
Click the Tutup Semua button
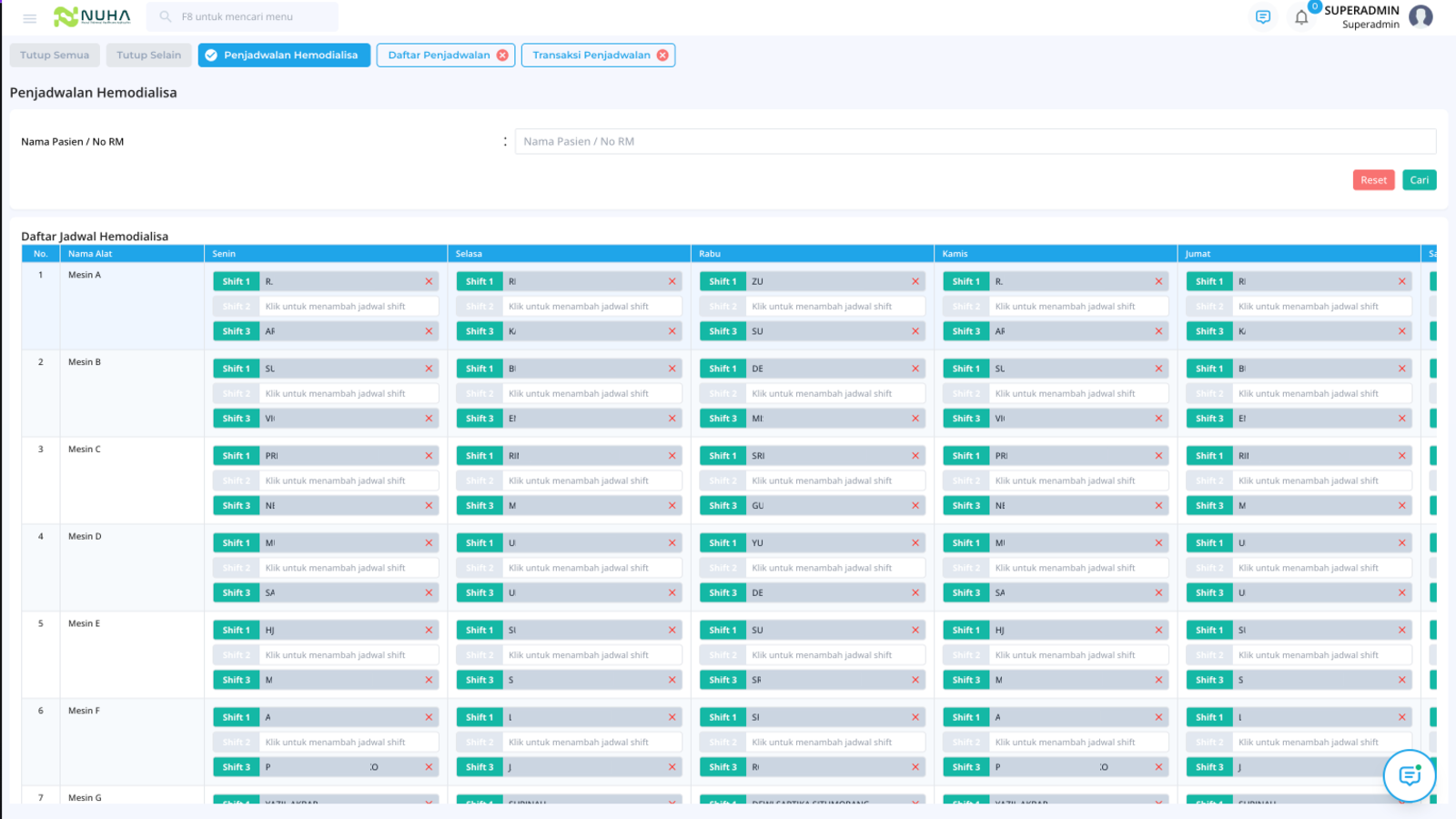point(55,56)
